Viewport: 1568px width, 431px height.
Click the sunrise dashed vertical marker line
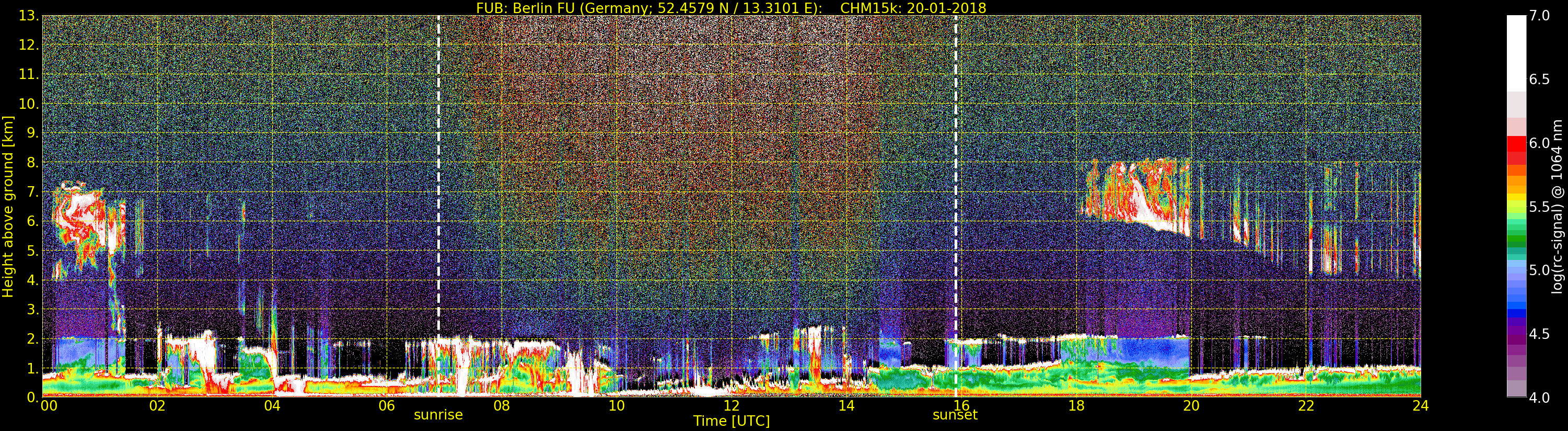438,206
